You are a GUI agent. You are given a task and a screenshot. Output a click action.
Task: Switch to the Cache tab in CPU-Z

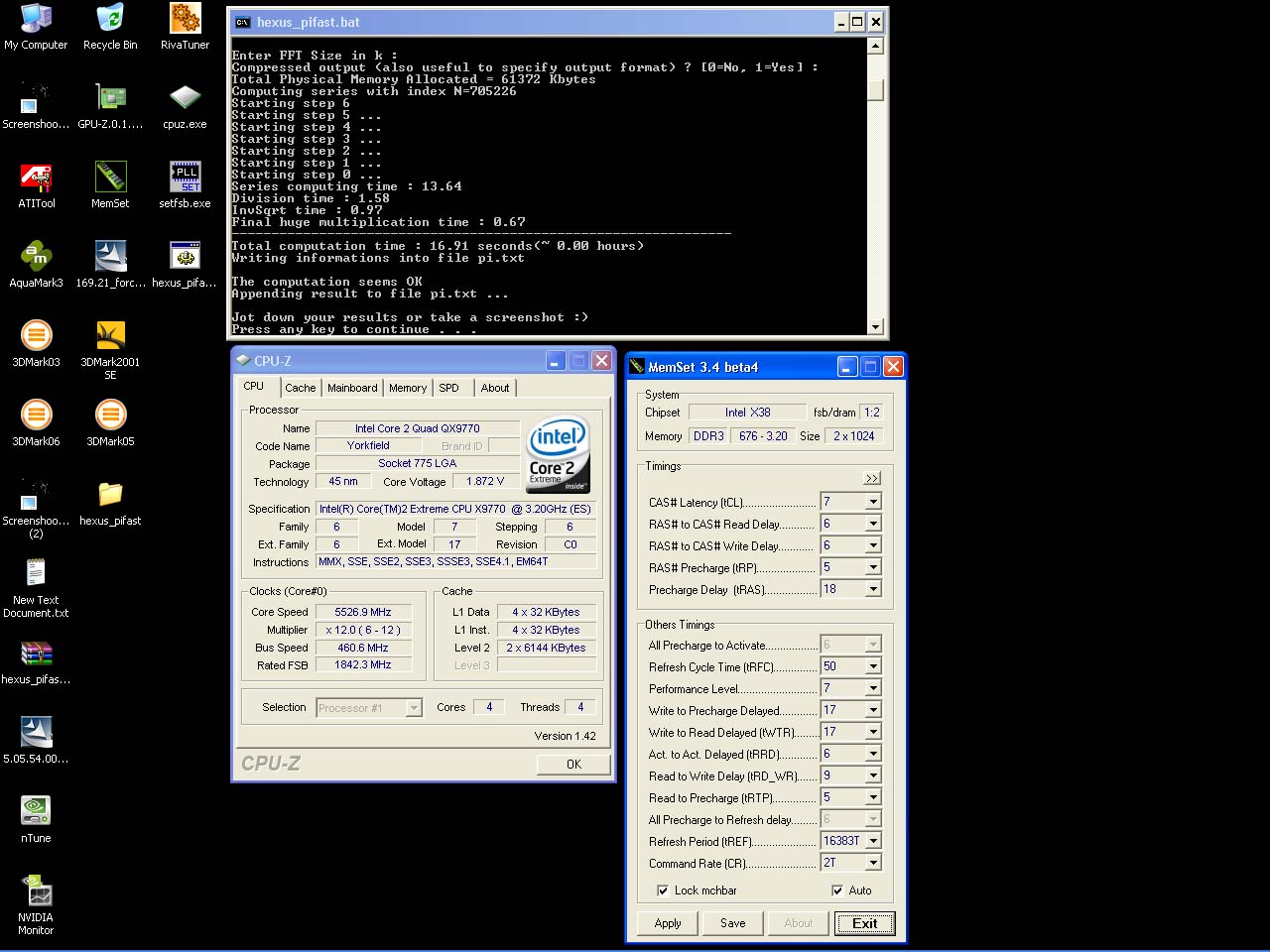tap(300, 388)
